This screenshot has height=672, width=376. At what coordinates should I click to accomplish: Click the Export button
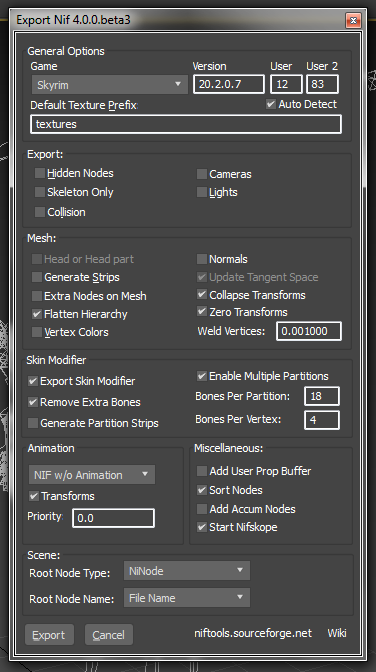[x=49, y=635]
